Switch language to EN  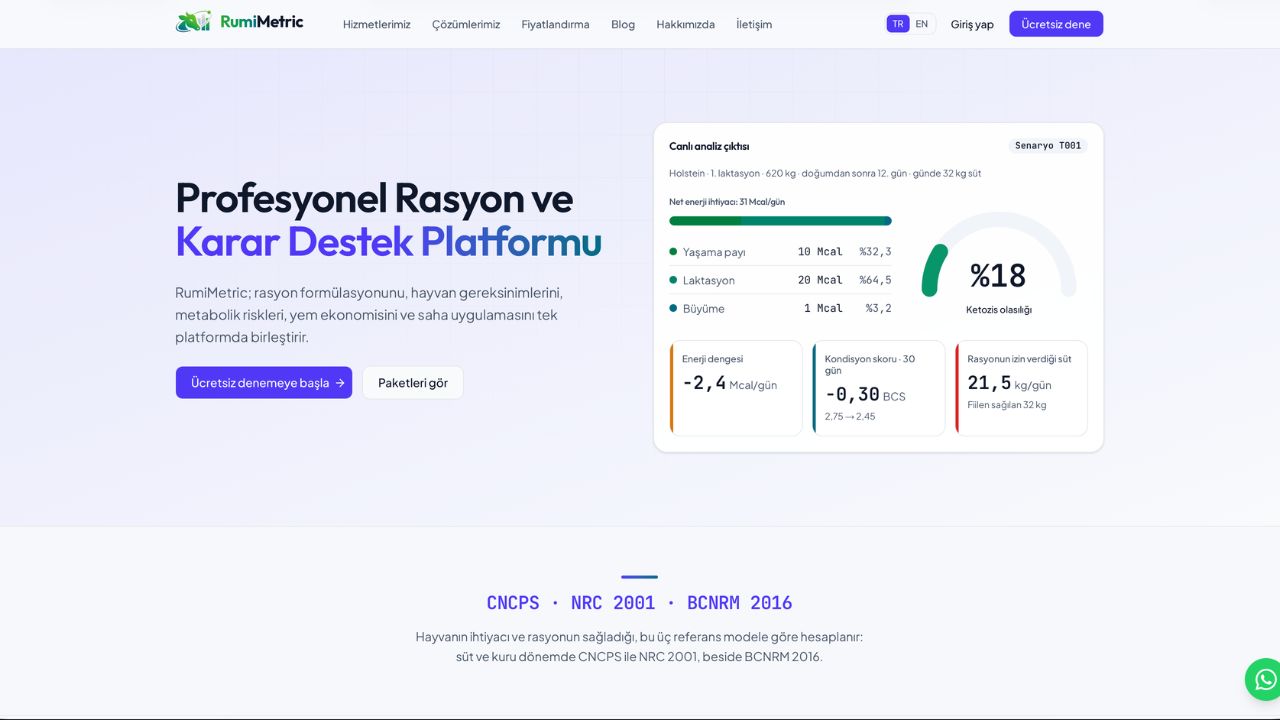921,24
